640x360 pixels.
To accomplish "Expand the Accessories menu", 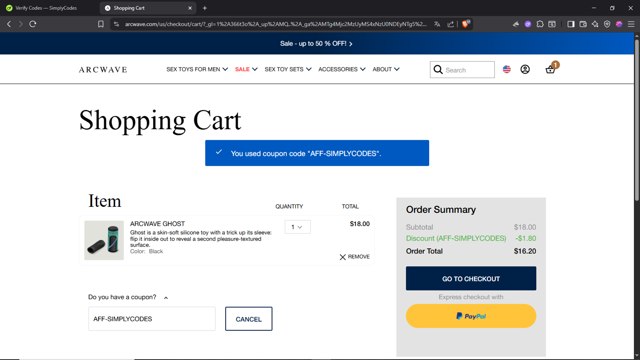I will [342, 69].
